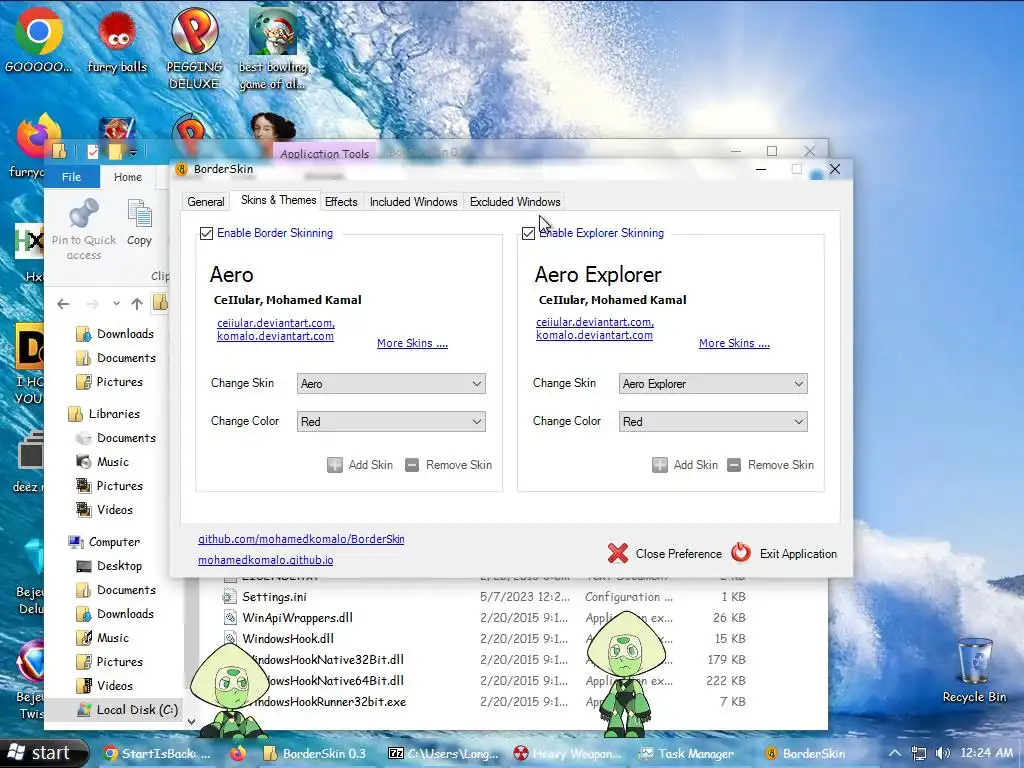This screenshot has height=768, width=1024.
Task: Open komalo.deviantart.com link under Aero Explorer
Action: (594, 335)
